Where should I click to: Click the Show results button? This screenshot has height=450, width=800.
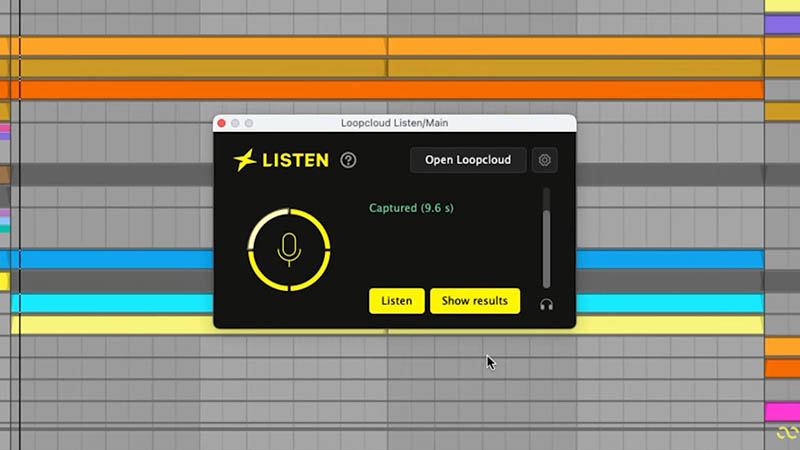pyautogui.click(x=474, y=301)
